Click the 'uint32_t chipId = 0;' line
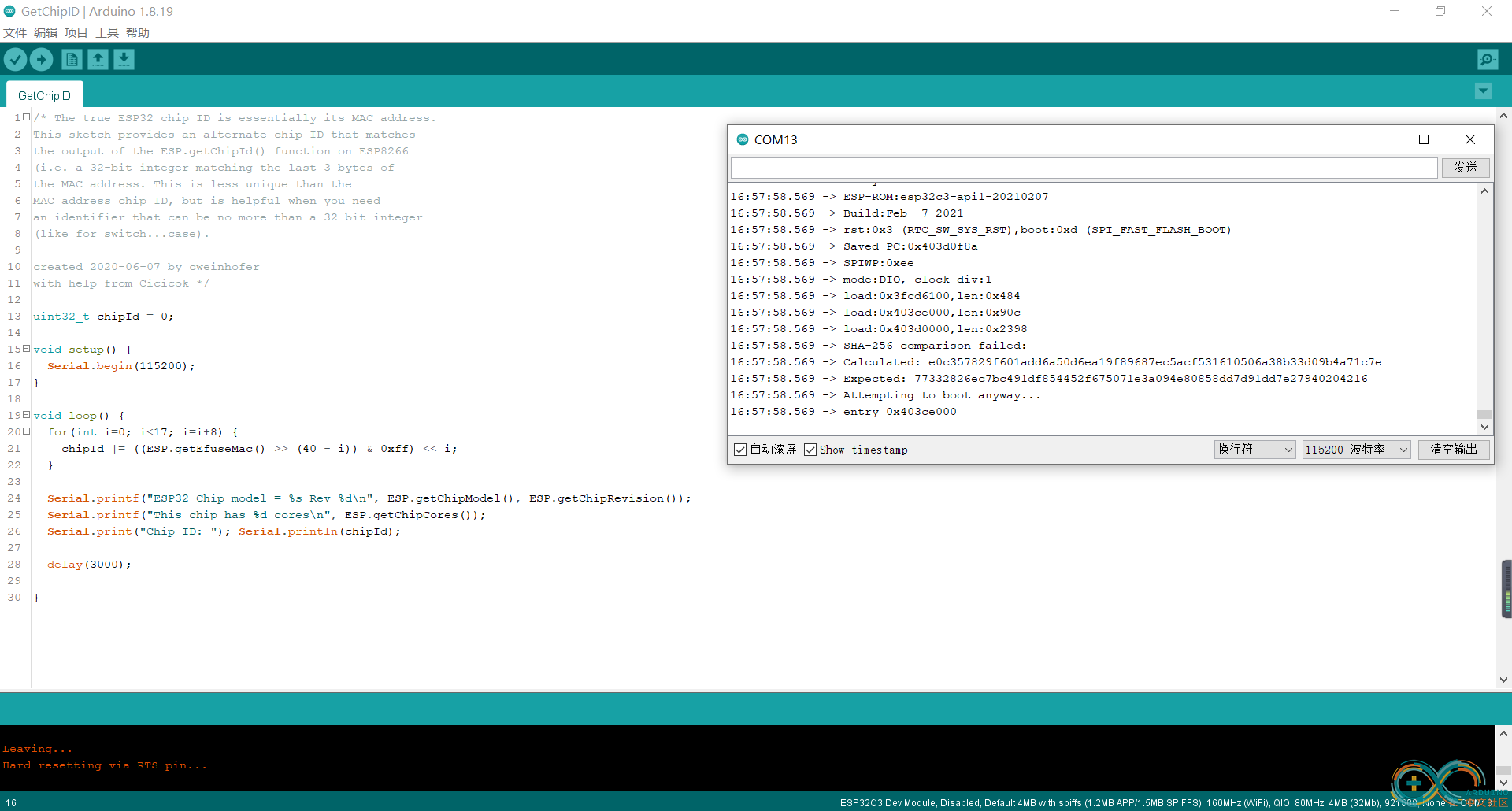The image size is (1512, 811). [x=103, y=317]
